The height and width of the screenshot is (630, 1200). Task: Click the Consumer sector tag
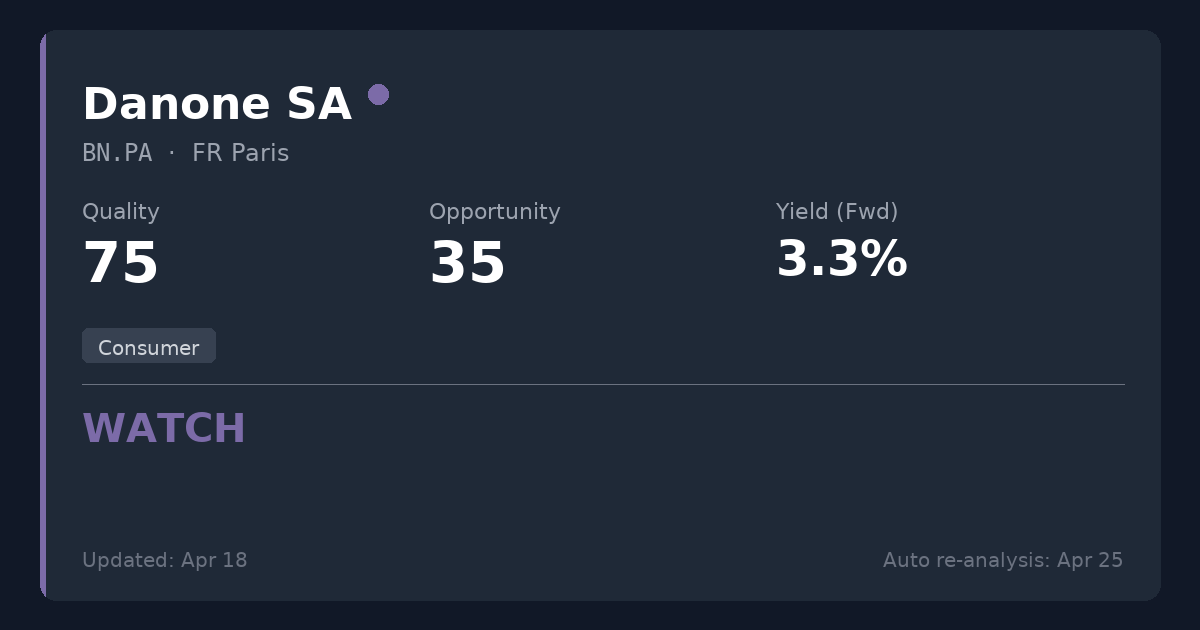click(149, 347)
